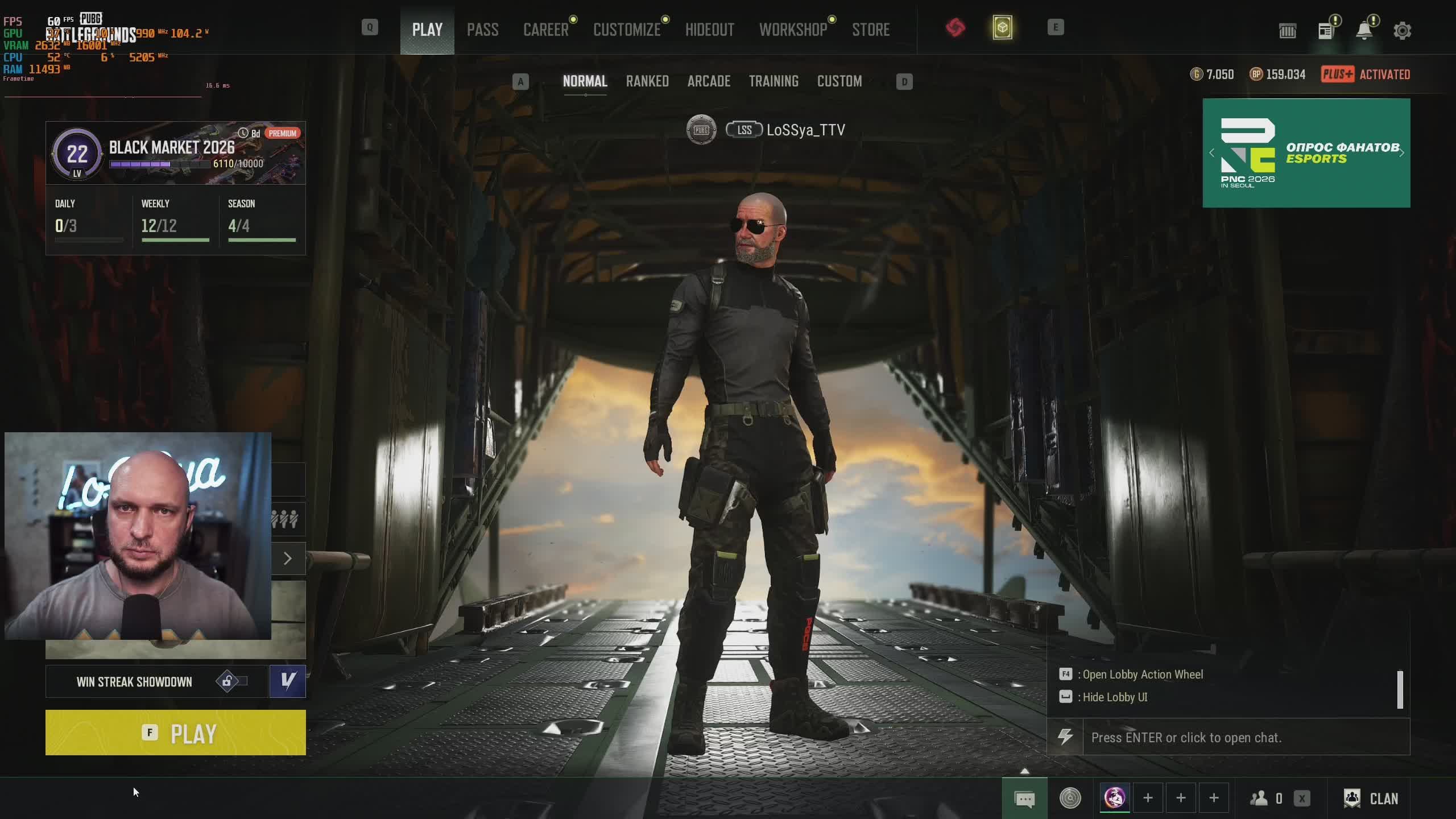The image size is (1456, 819).
Task: Switch to the PLAY main tab
Action: click(x=427, y=30)
